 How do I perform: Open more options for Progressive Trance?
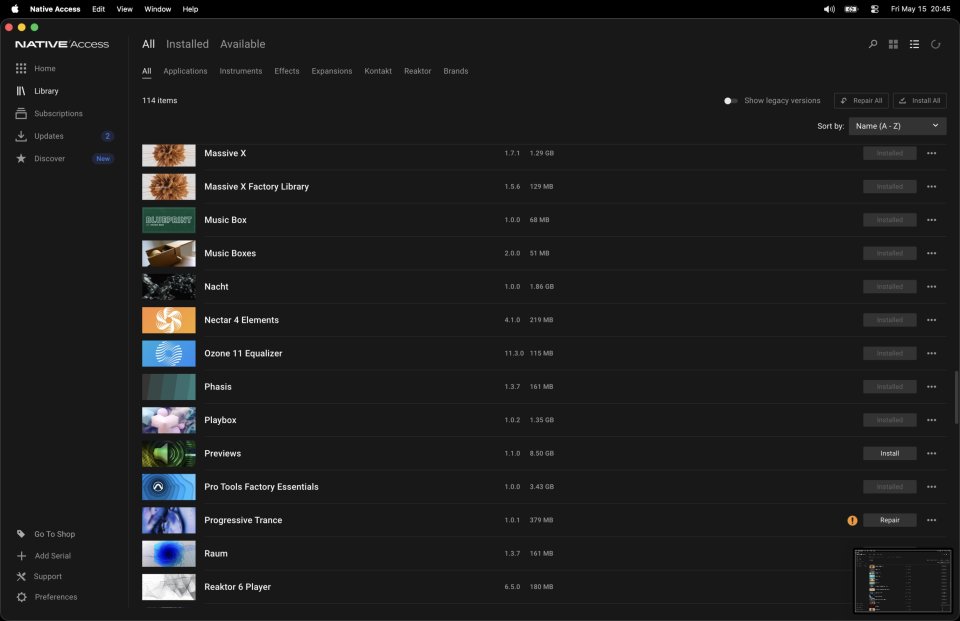click(931, 520)
